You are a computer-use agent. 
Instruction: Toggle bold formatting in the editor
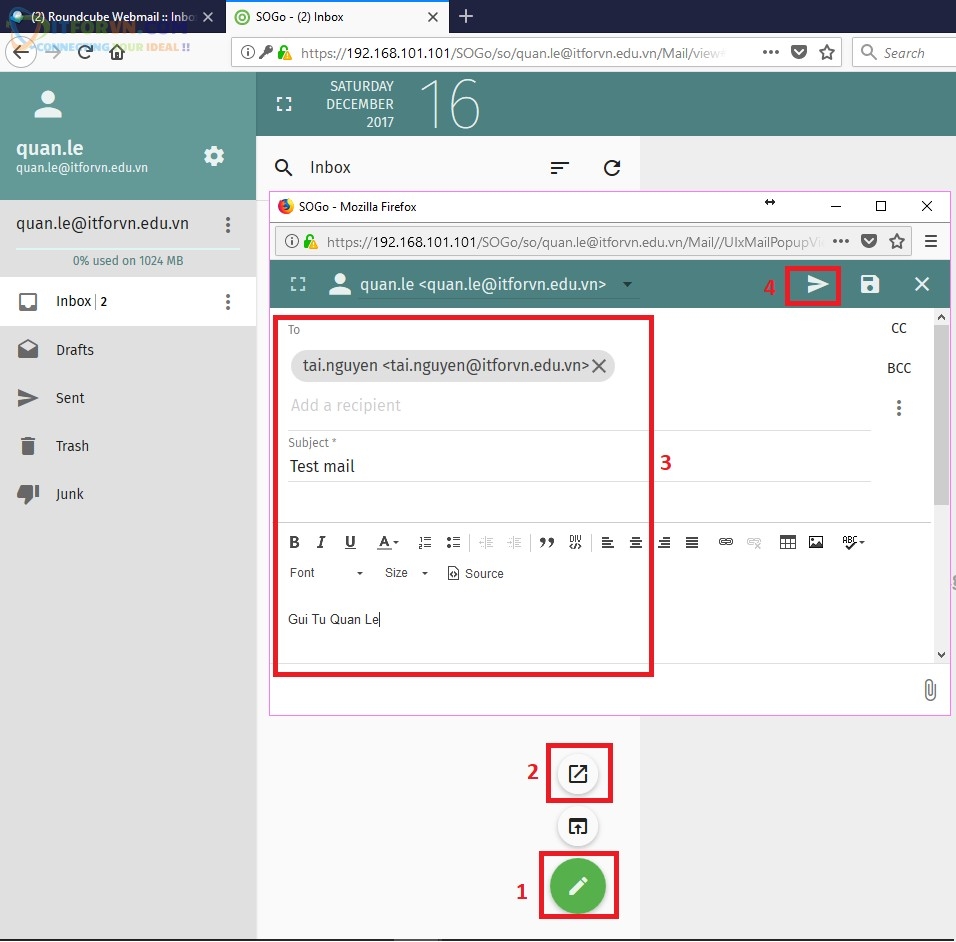[294, 542]
